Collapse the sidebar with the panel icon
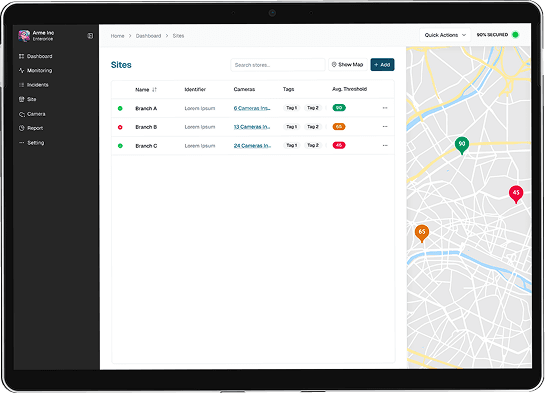Screen dimensions: 545x394 pos(90,36)
